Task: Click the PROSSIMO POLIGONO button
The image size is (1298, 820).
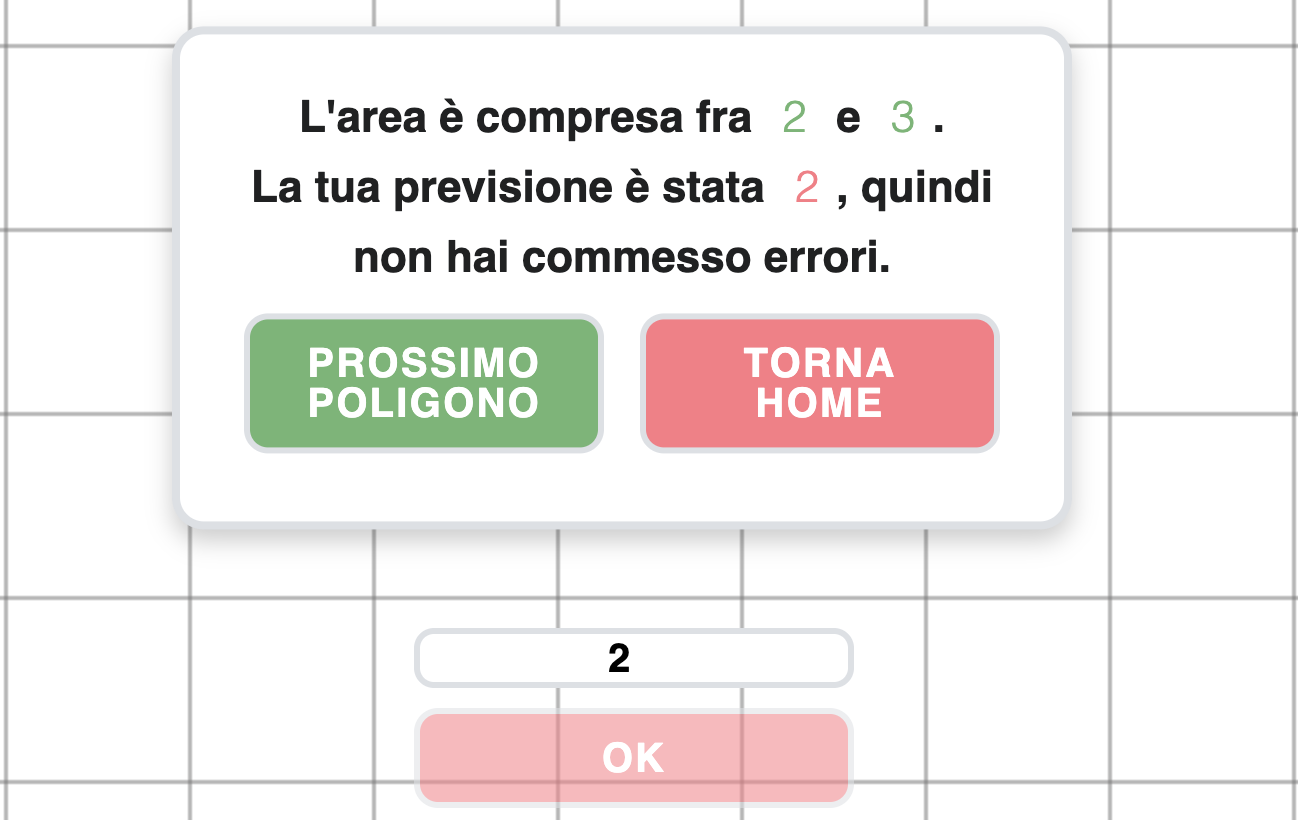Action: pos(424,383)
